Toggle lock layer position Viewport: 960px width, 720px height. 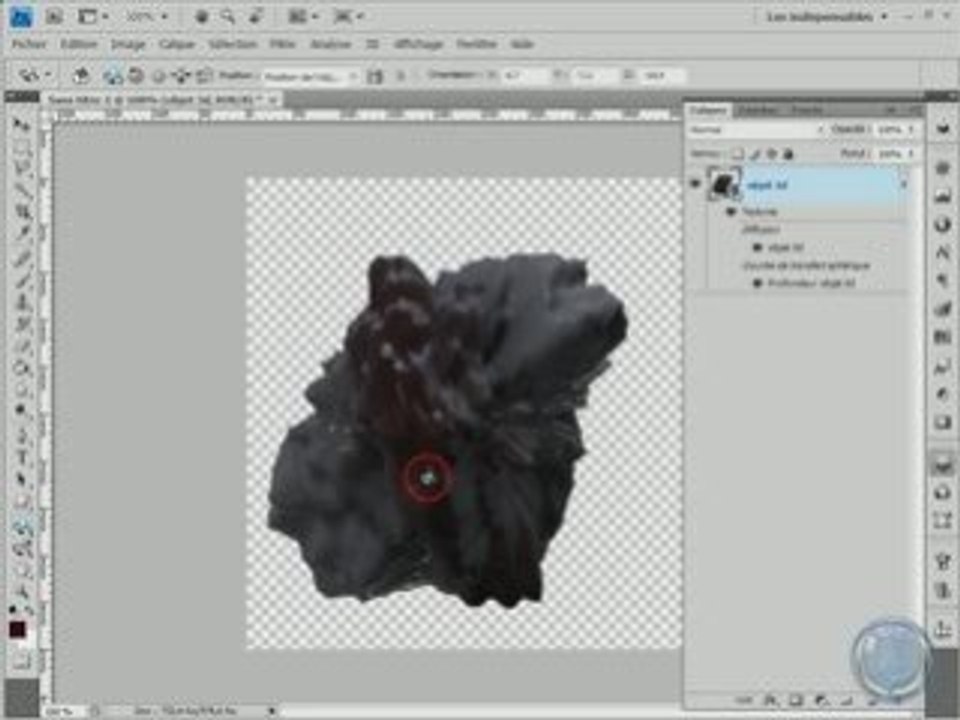pos(772,154)
